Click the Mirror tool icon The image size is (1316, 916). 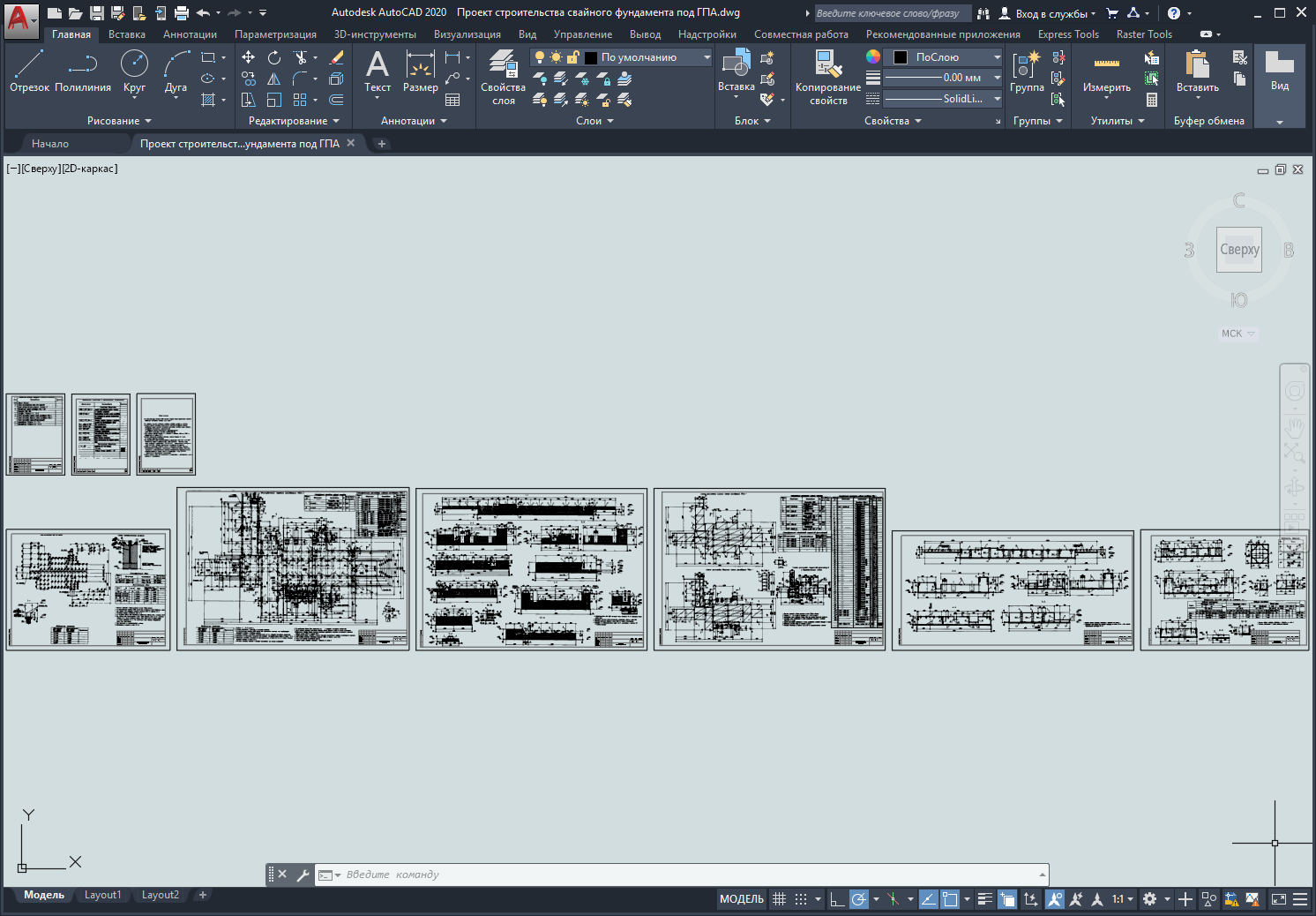274,79
